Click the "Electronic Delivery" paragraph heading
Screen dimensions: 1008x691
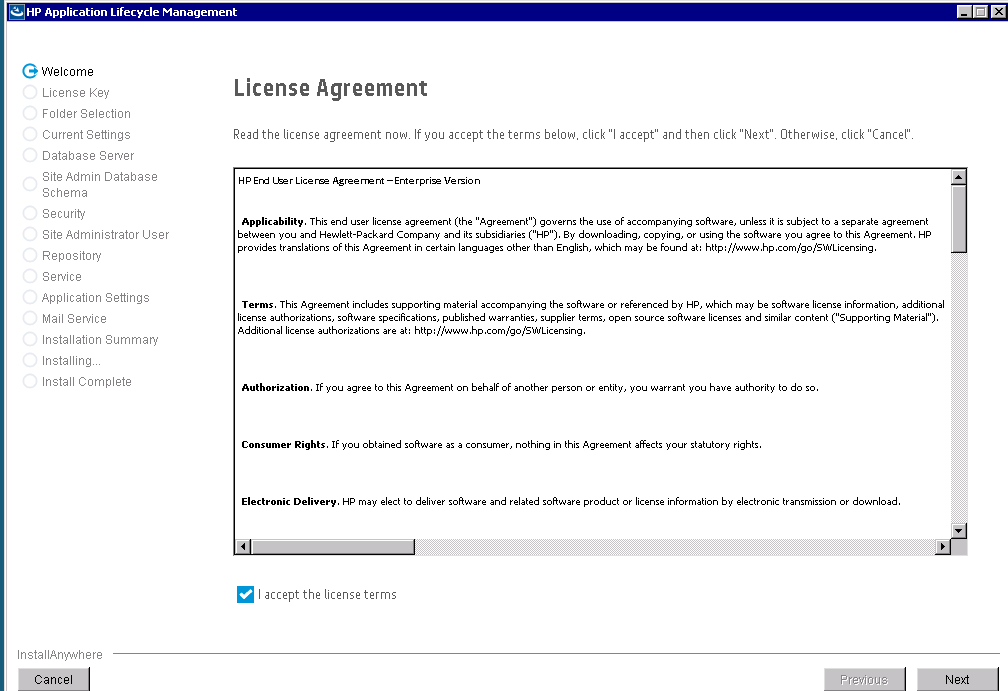290,501
